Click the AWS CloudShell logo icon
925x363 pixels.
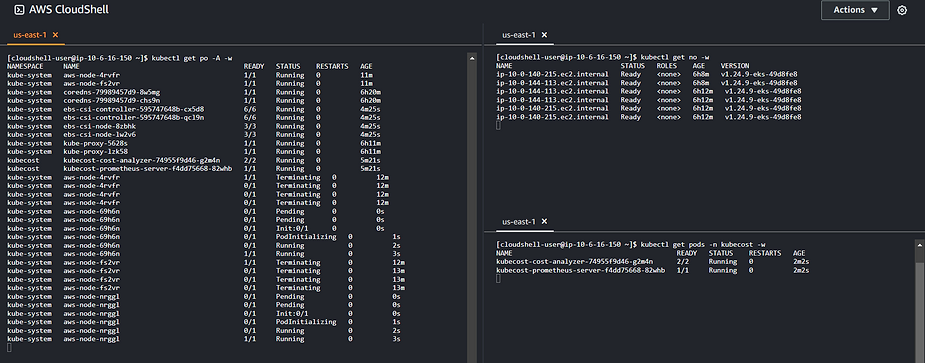point(19,10)
